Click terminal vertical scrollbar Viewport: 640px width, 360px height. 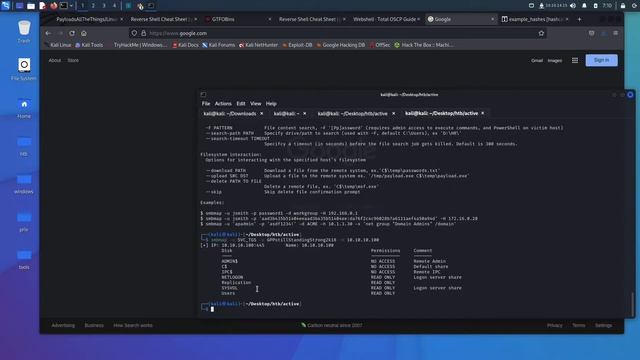tap(633, 303)
